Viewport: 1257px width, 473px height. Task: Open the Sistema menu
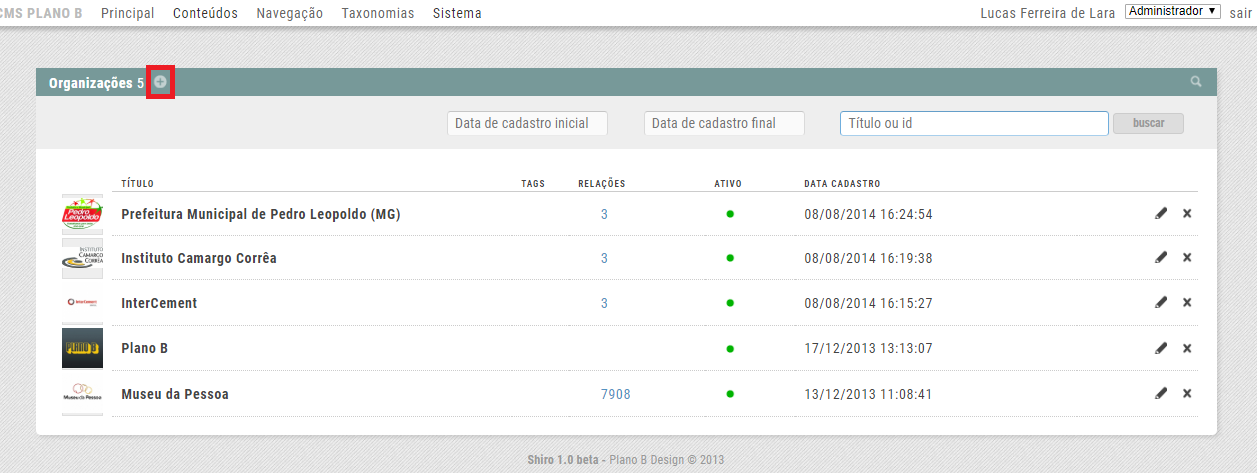coord(457,13)
